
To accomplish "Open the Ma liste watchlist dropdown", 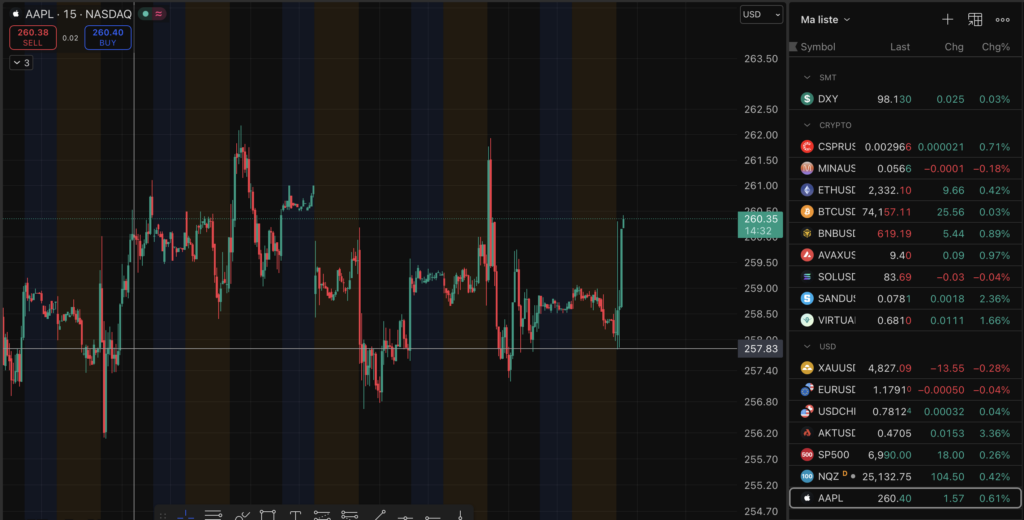I will 825,19.
